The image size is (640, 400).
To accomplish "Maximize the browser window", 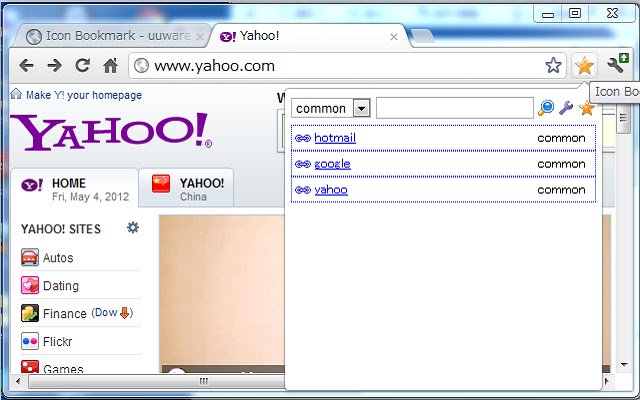I will coord(575,13).
